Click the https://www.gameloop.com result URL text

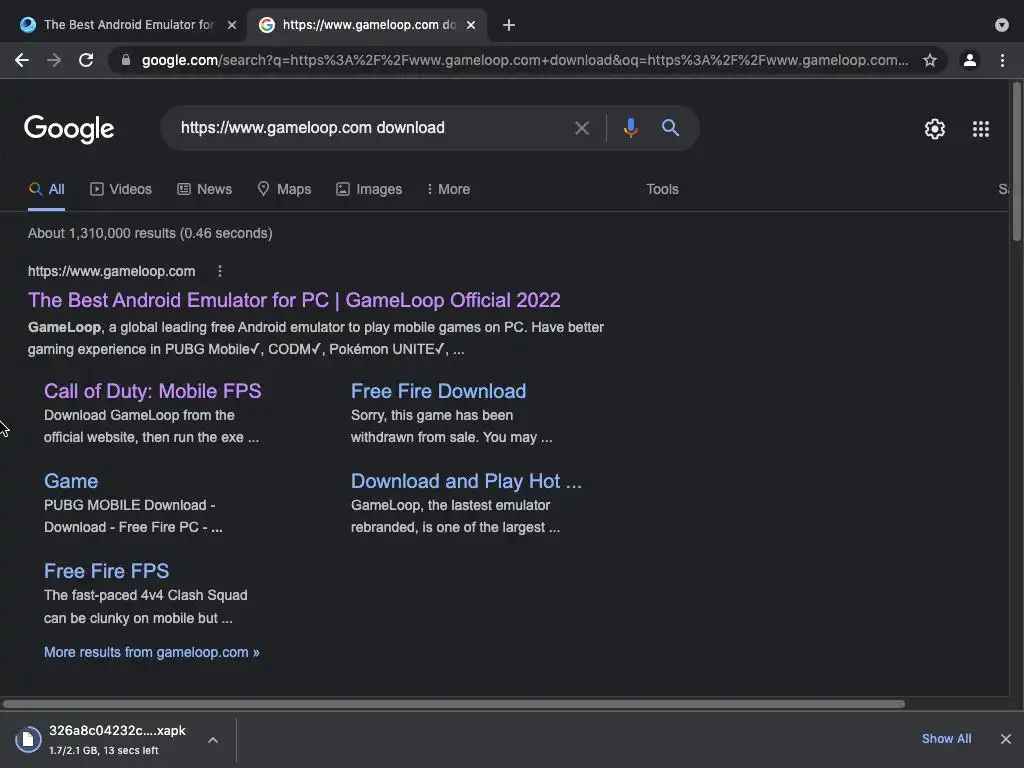[112, 271]
